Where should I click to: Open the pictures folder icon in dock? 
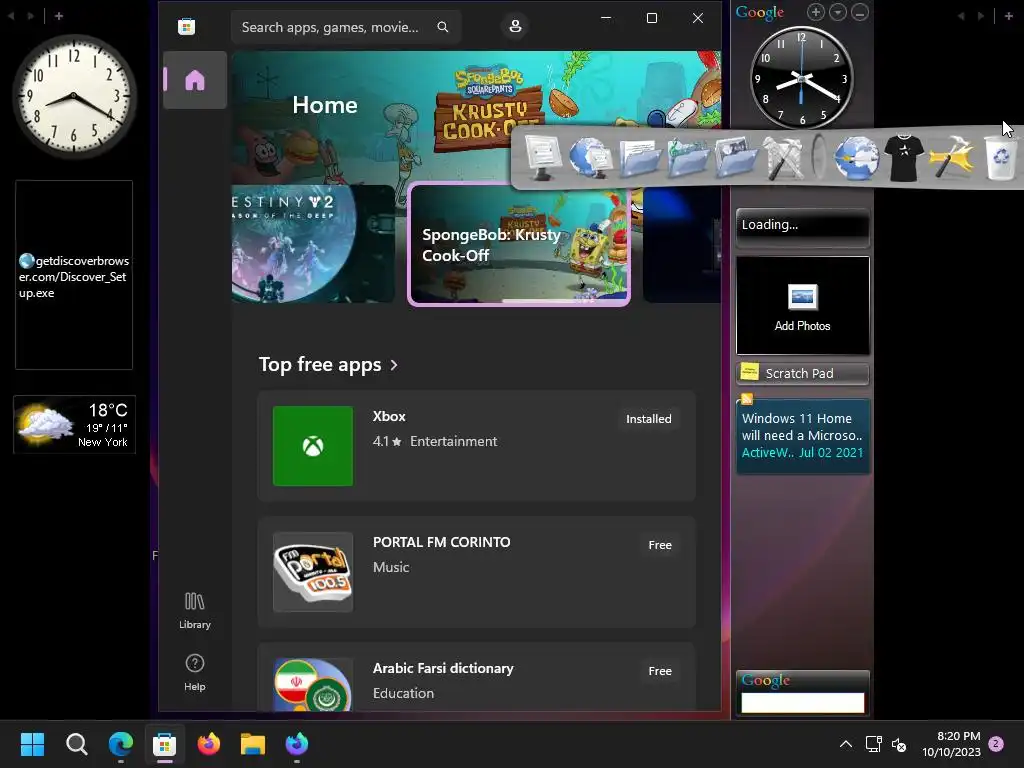click(736, 157)
